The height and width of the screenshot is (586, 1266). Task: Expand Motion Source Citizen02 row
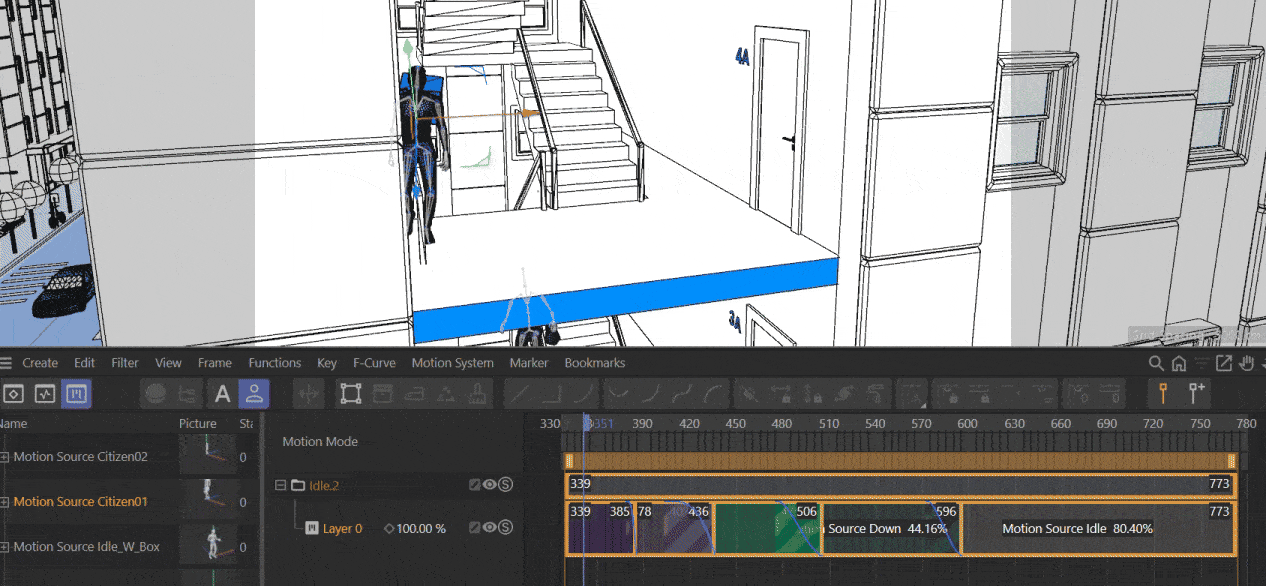[5, 457]
